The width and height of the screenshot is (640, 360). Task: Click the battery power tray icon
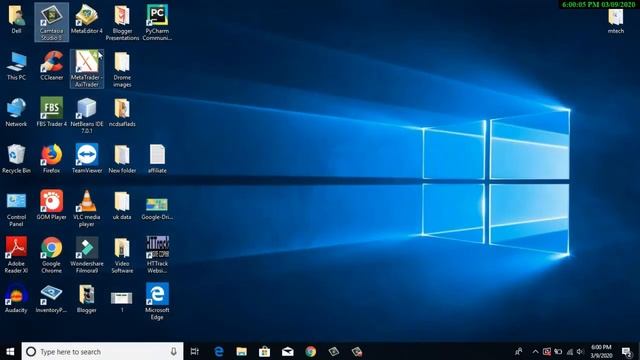tap(558, 351)
